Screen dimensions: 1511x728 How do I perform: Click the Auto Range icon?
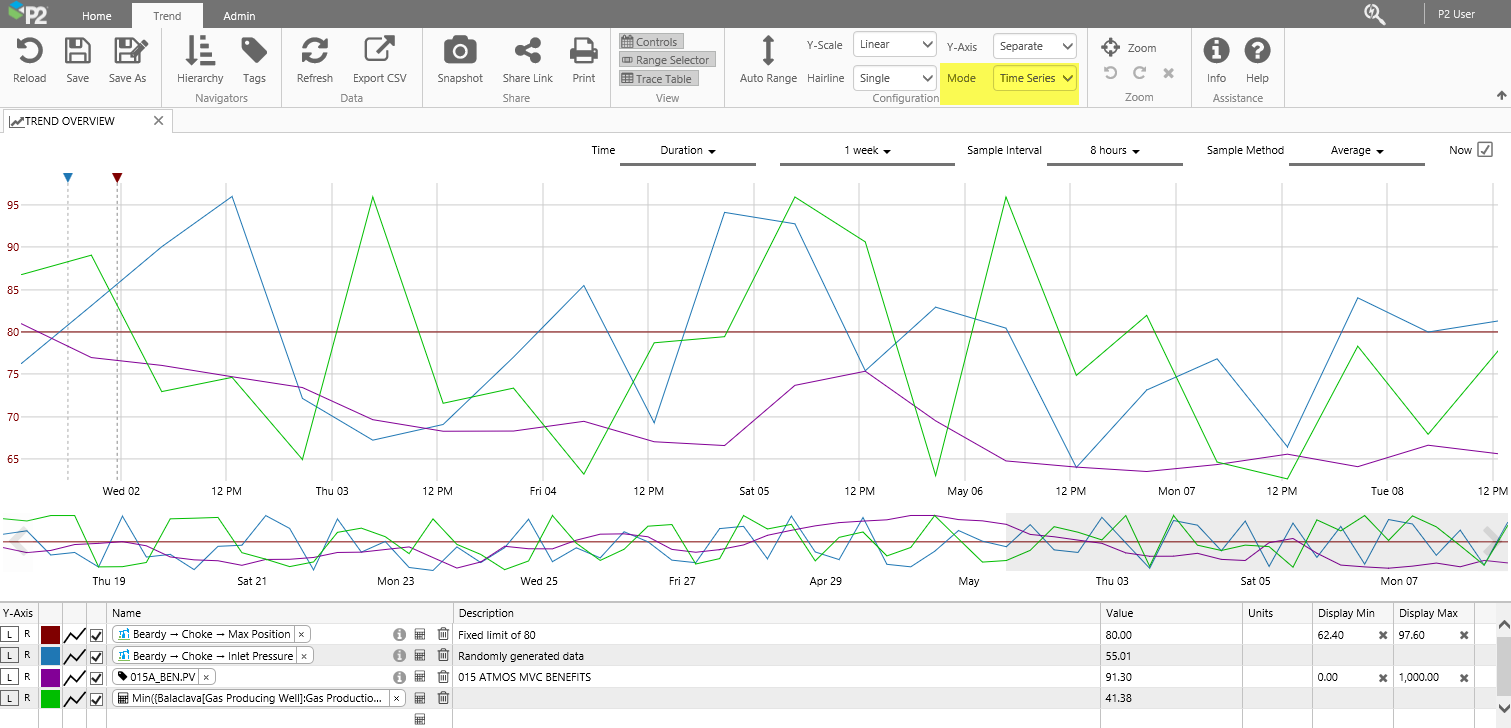(x=768, y=52)
